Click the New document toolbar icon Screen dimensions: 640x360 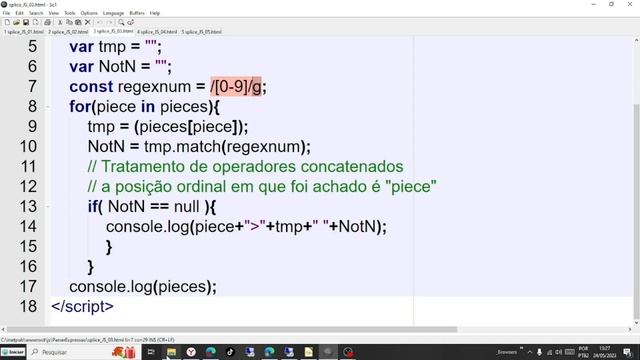[x=7, y=22]
